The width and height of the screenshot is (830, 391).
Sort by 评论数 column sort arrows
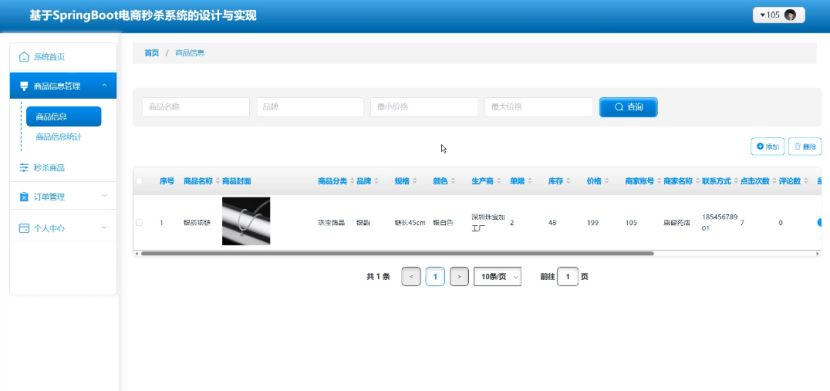coord(805,181)
